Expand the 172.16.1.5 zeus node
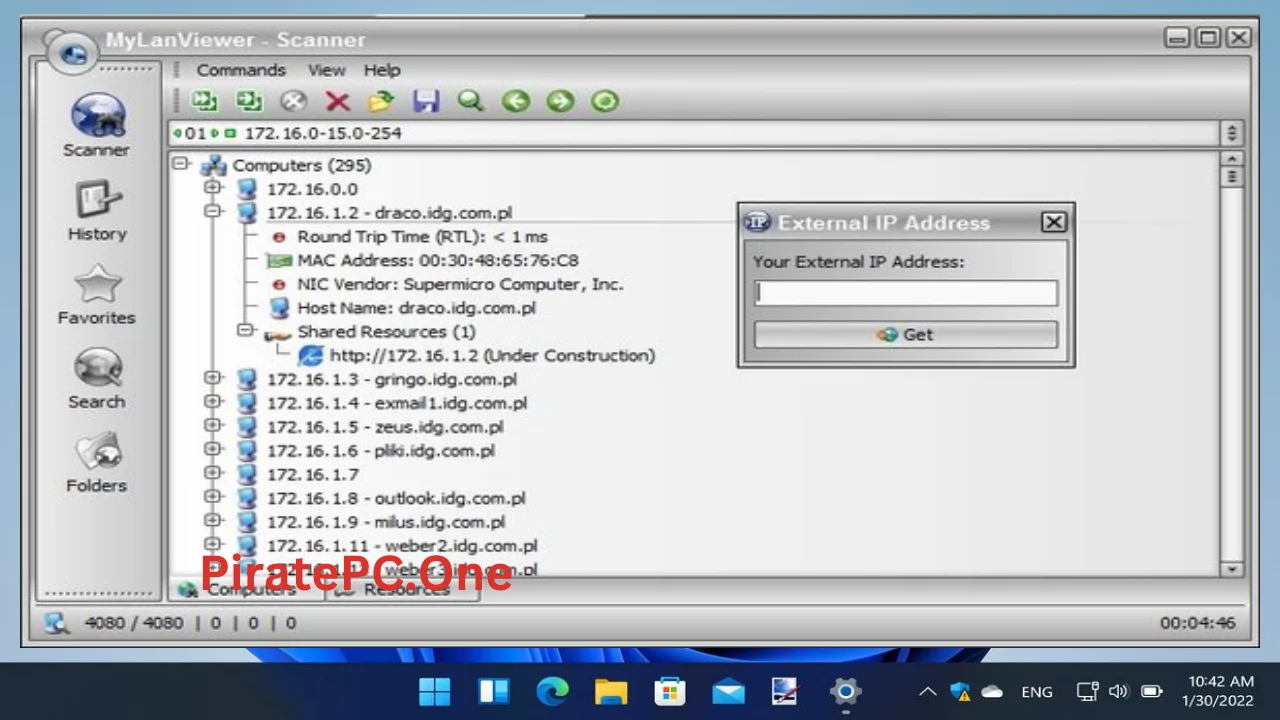Image resolution: width=1280 pixels, height=720 pixels. tap(212, 425)
